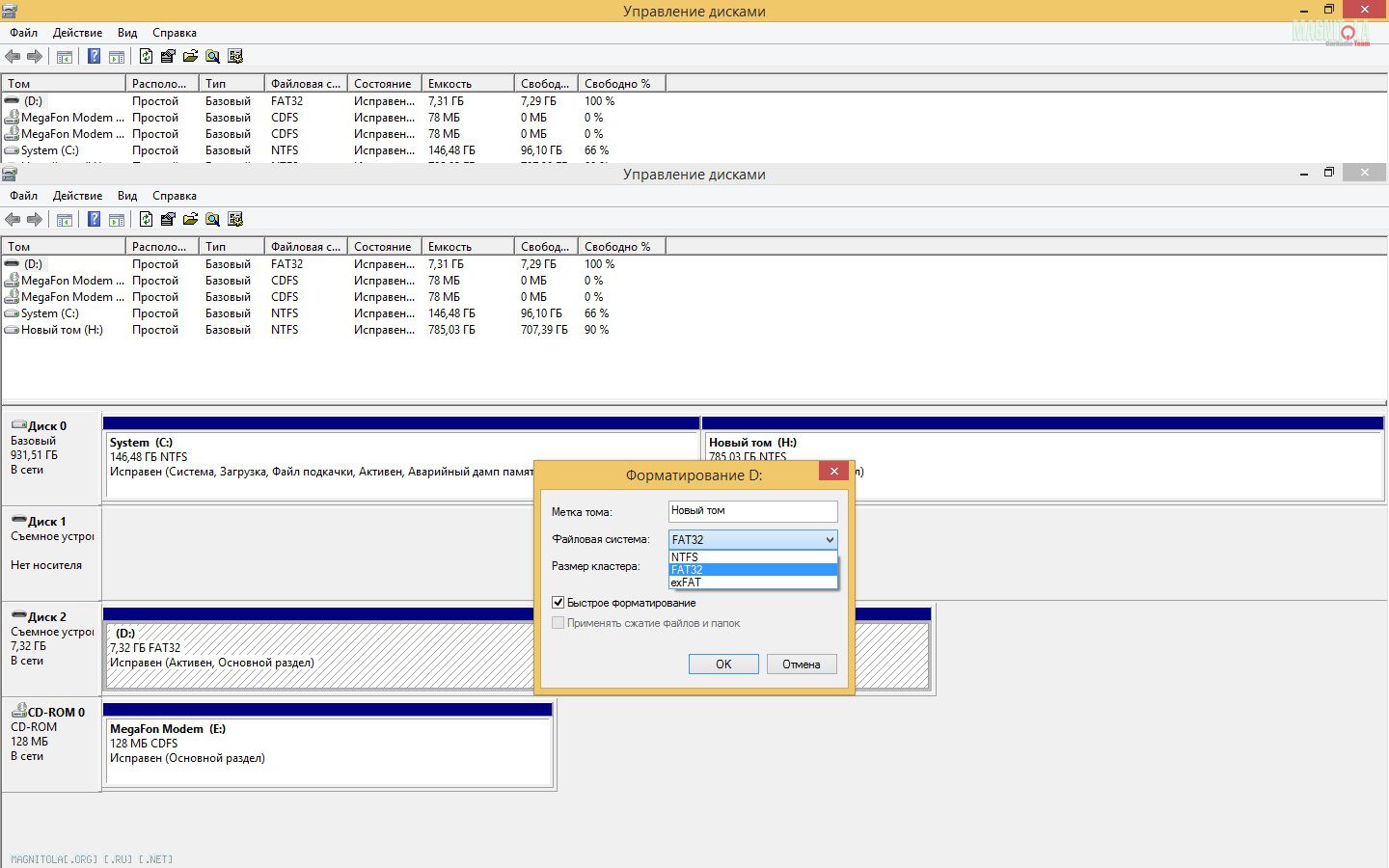Open Help icon in upper window toolbar

[94, 57]
